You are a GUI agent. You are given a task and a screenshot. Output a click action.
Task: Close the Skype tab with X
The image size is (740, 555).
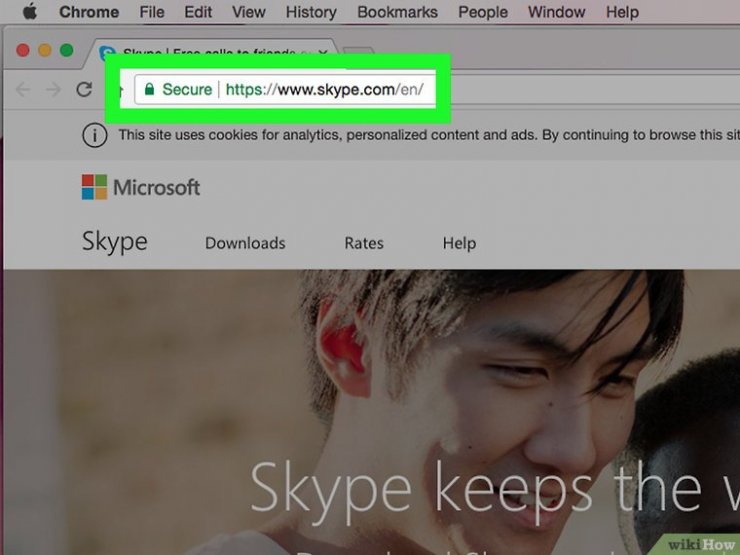click(323, 53)
